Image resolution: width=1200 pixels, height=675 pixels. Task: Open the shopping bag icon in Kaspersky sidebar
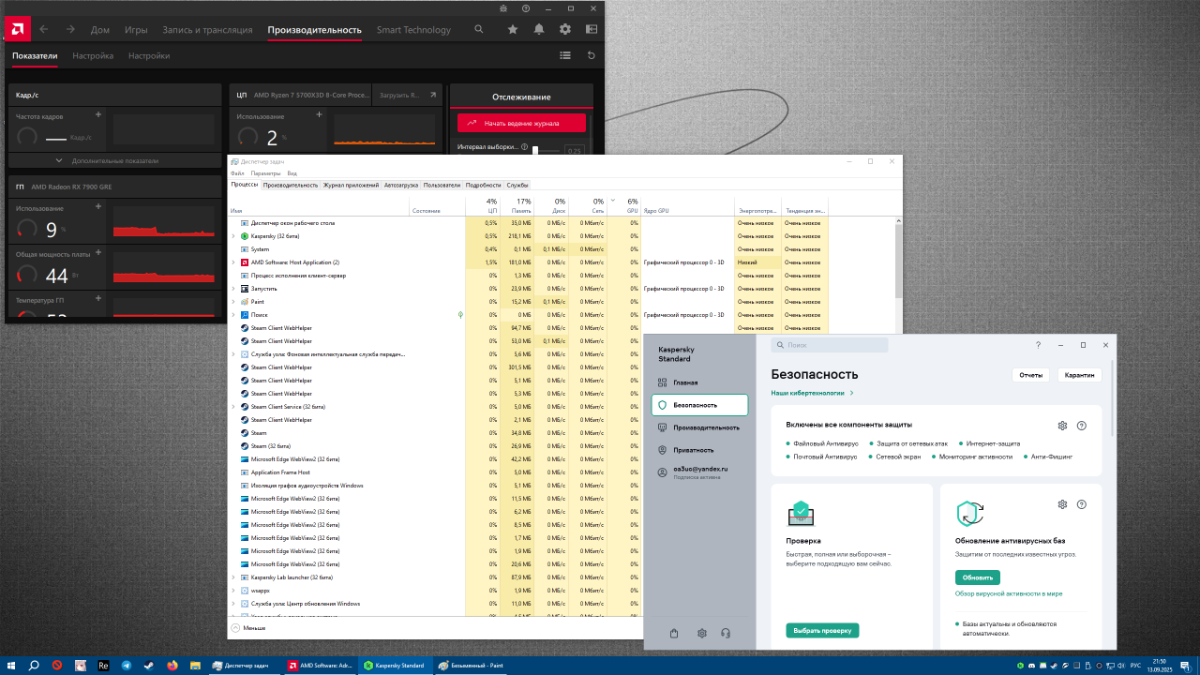click(x=675, y=633)
